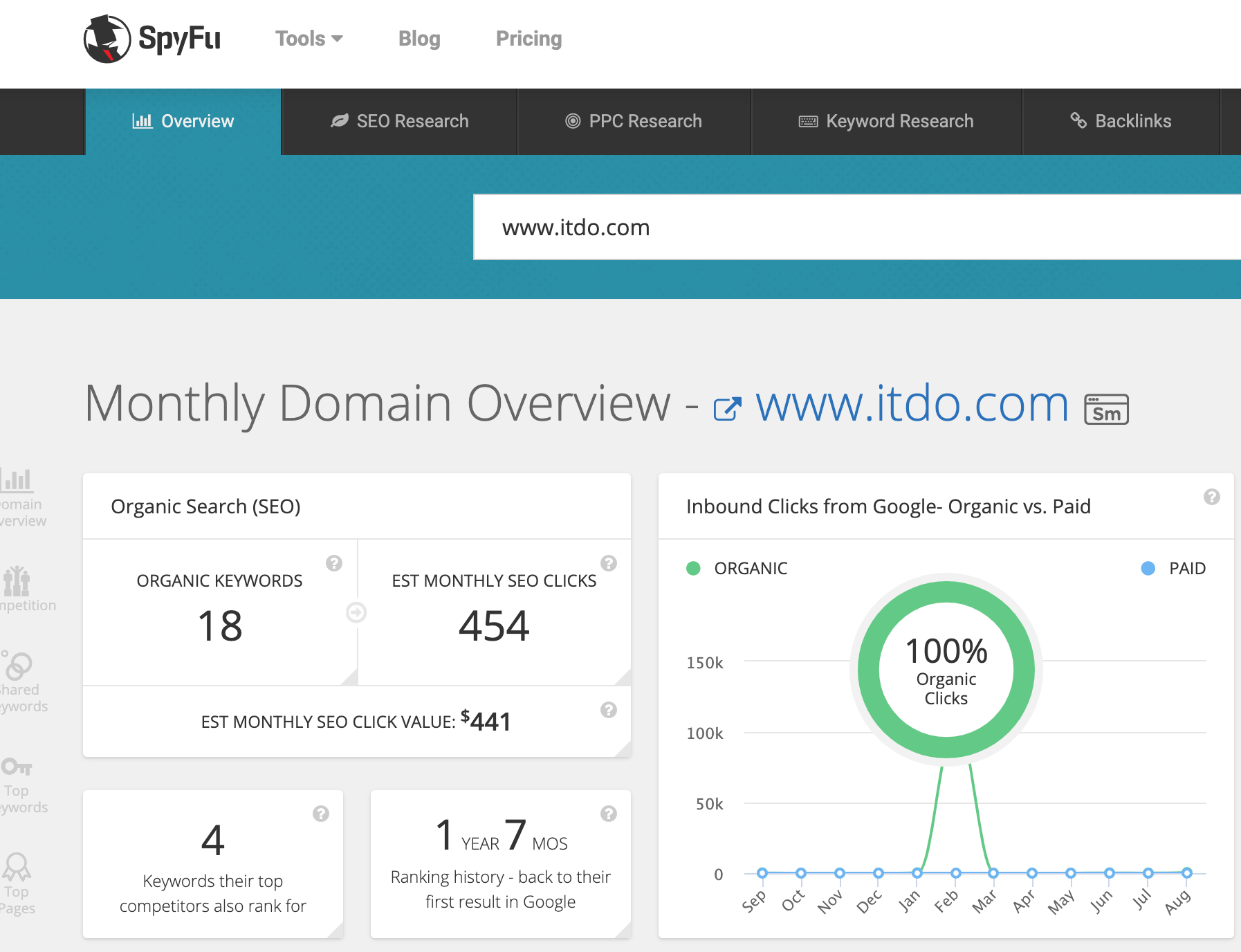Click the Domain Overview sidebar icon

click(x=17, y=479)
